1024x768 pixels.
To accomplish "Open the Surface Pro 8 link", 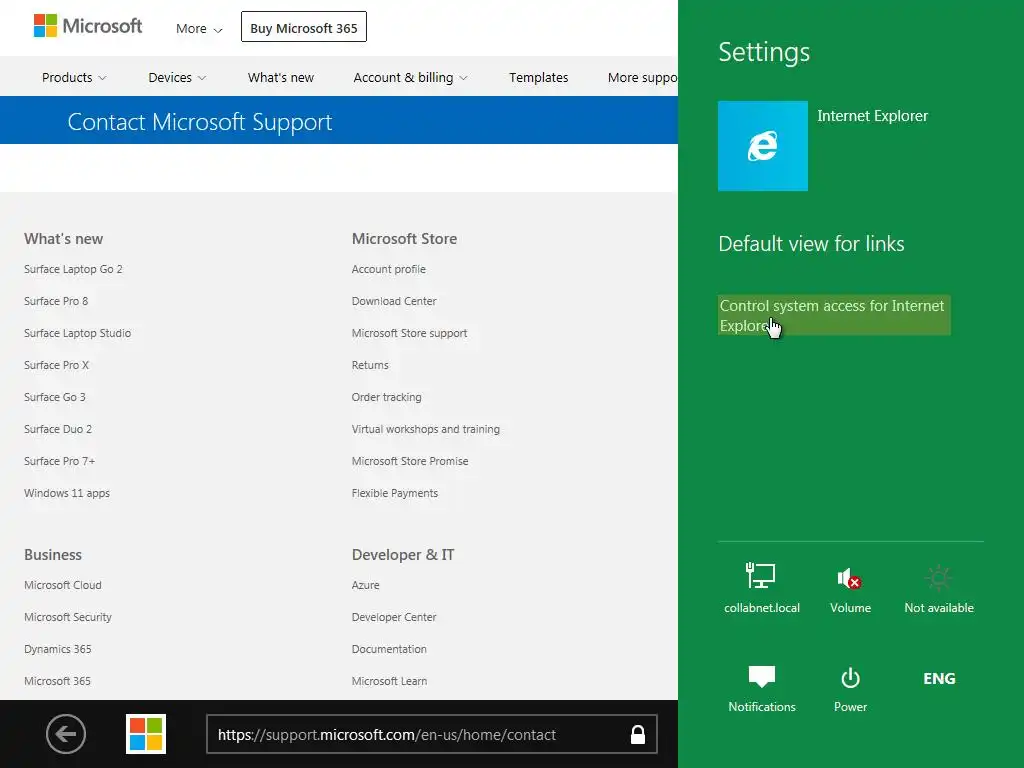I will tap(56, 301).
